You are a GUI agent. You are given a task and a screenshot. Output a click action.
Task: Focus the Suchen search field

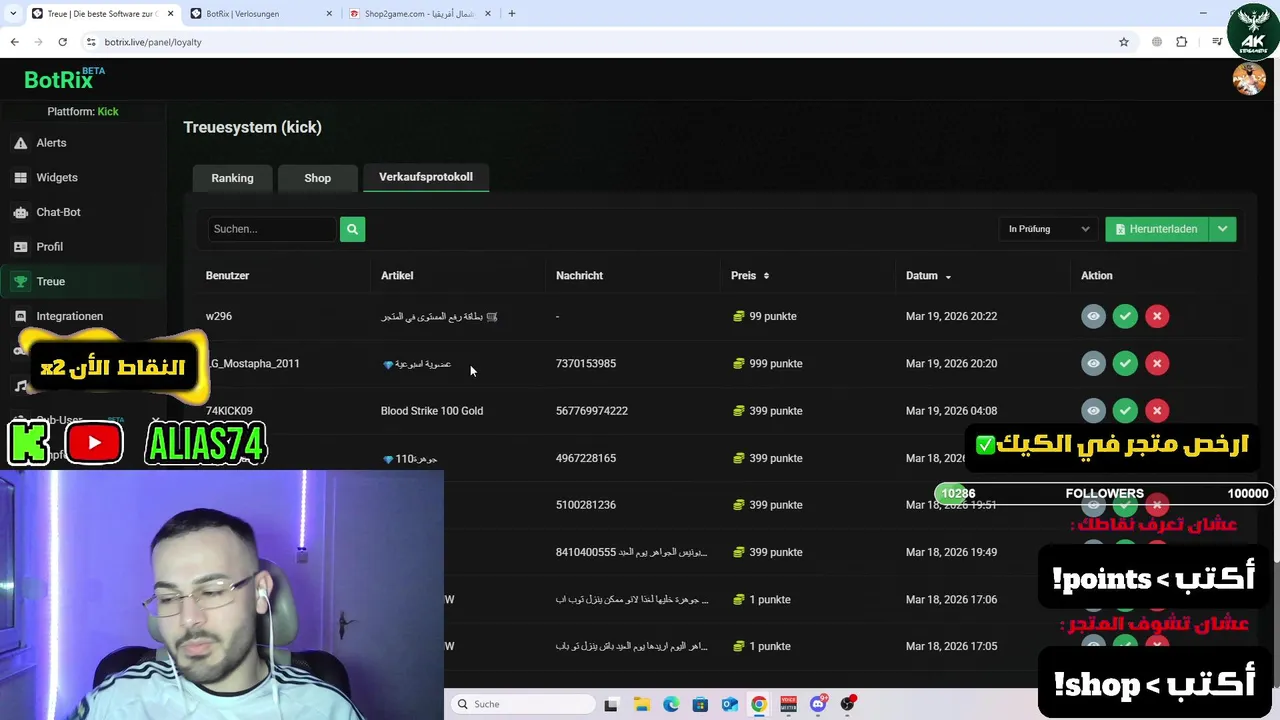pos(272,229)
